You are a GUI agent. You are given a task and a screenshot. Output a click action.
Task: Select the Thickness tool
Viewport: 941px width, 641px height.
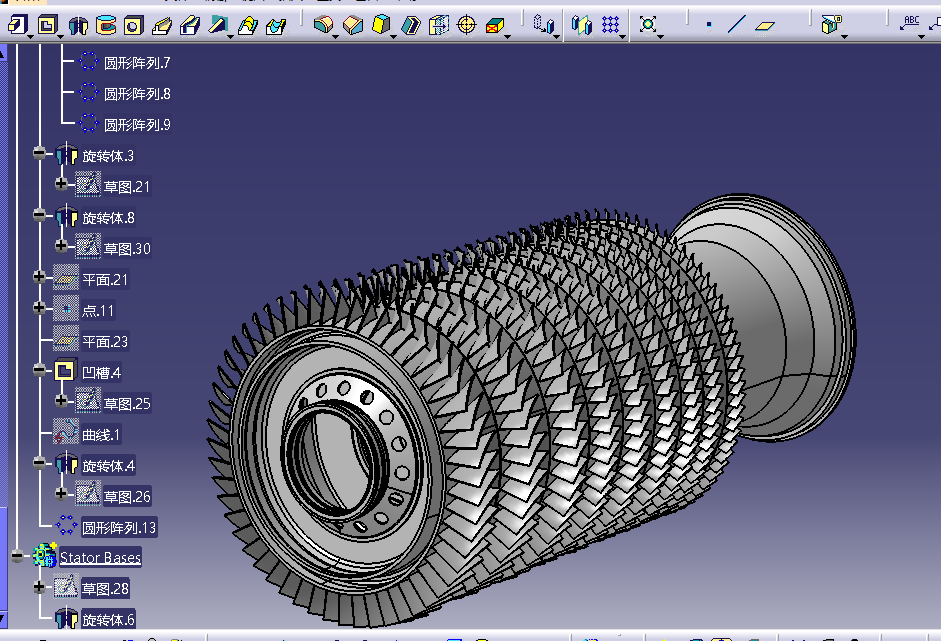(x=439, y=25)
